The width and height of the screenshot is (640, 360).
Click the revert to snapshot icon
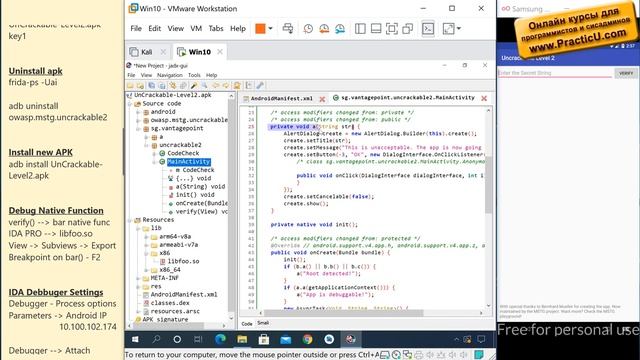(x=324, y=29)
